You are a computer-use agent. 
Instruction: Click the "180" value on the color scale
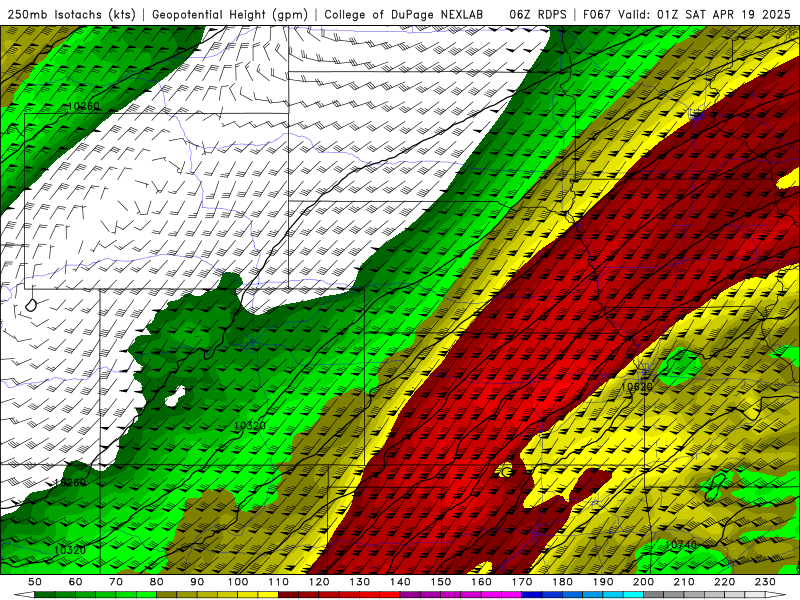562,582
